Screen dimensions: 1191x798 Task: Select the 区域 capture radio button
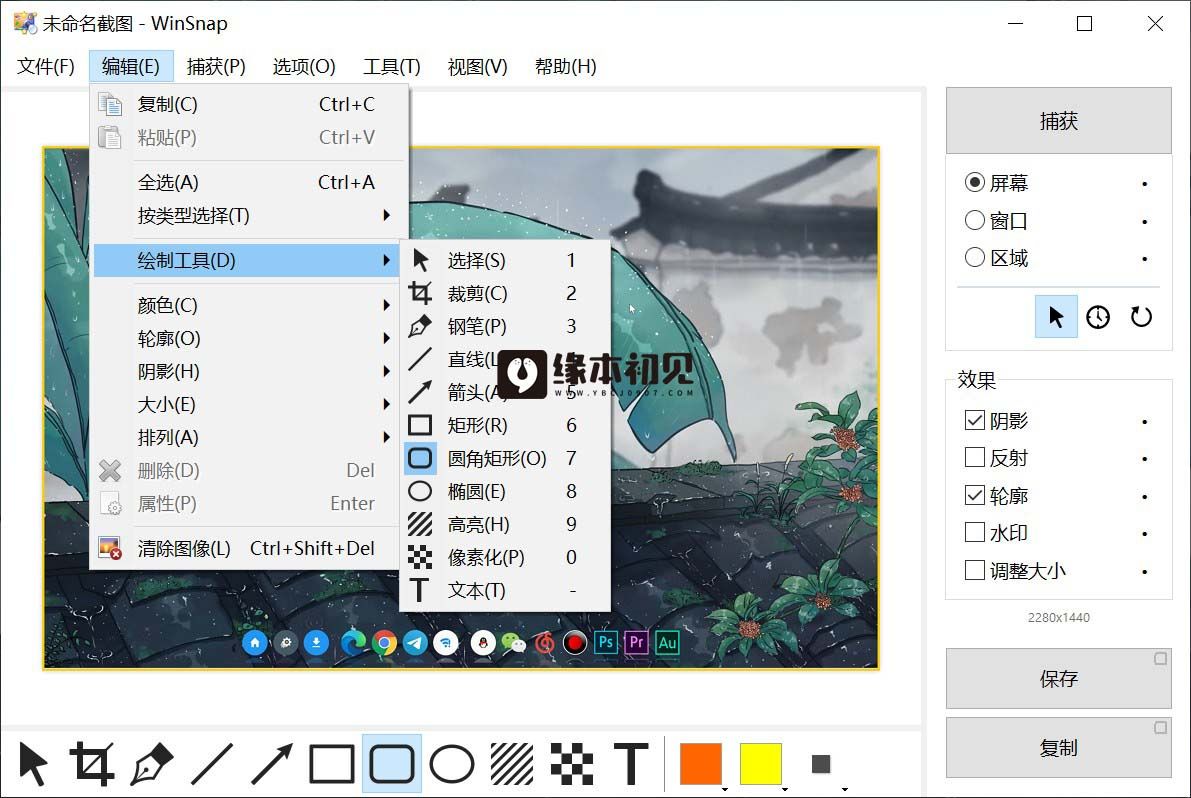coord(975,257)
